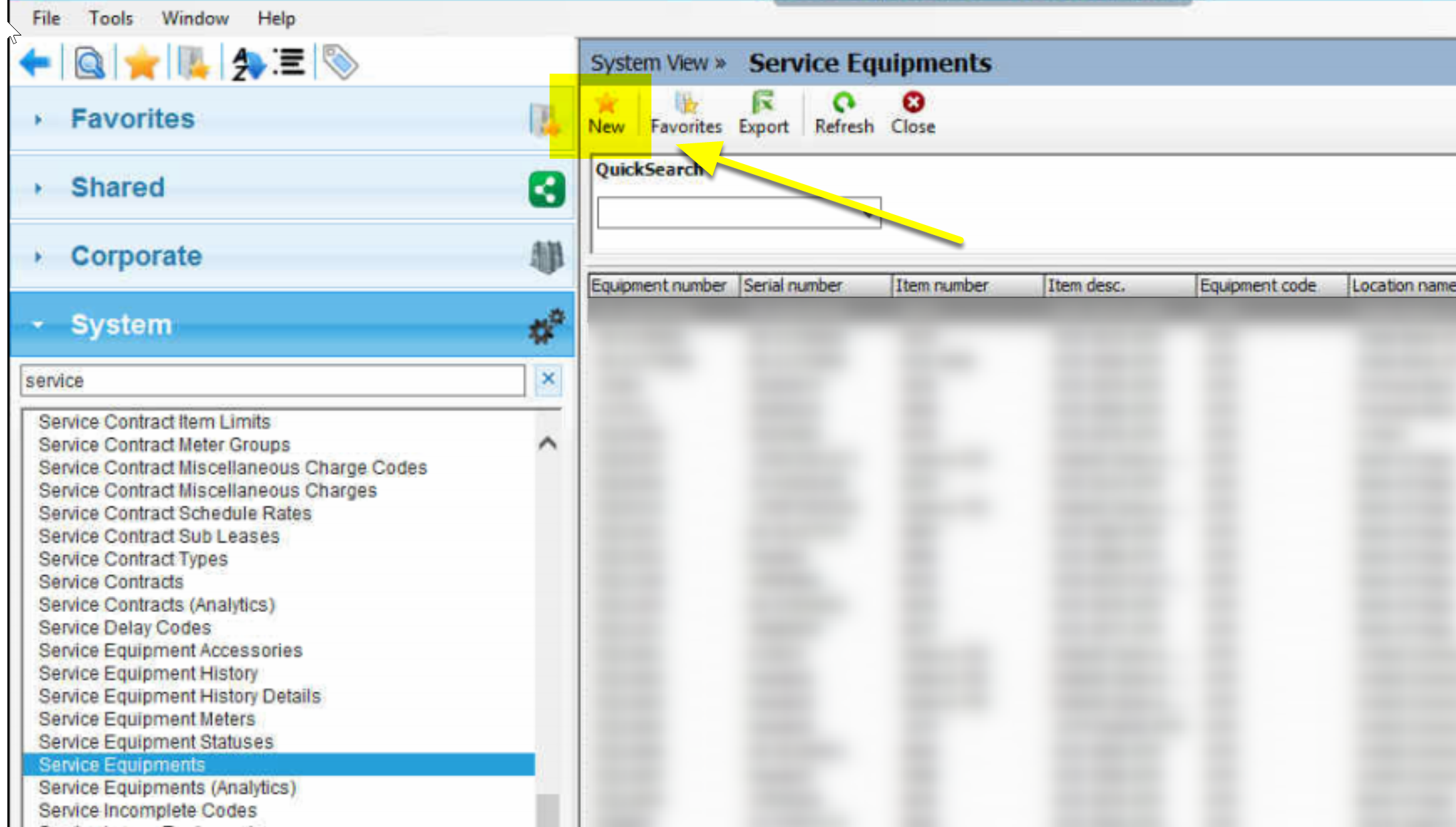
Task: Refresh the Service Equipments view
Action: tap(844, 114)
